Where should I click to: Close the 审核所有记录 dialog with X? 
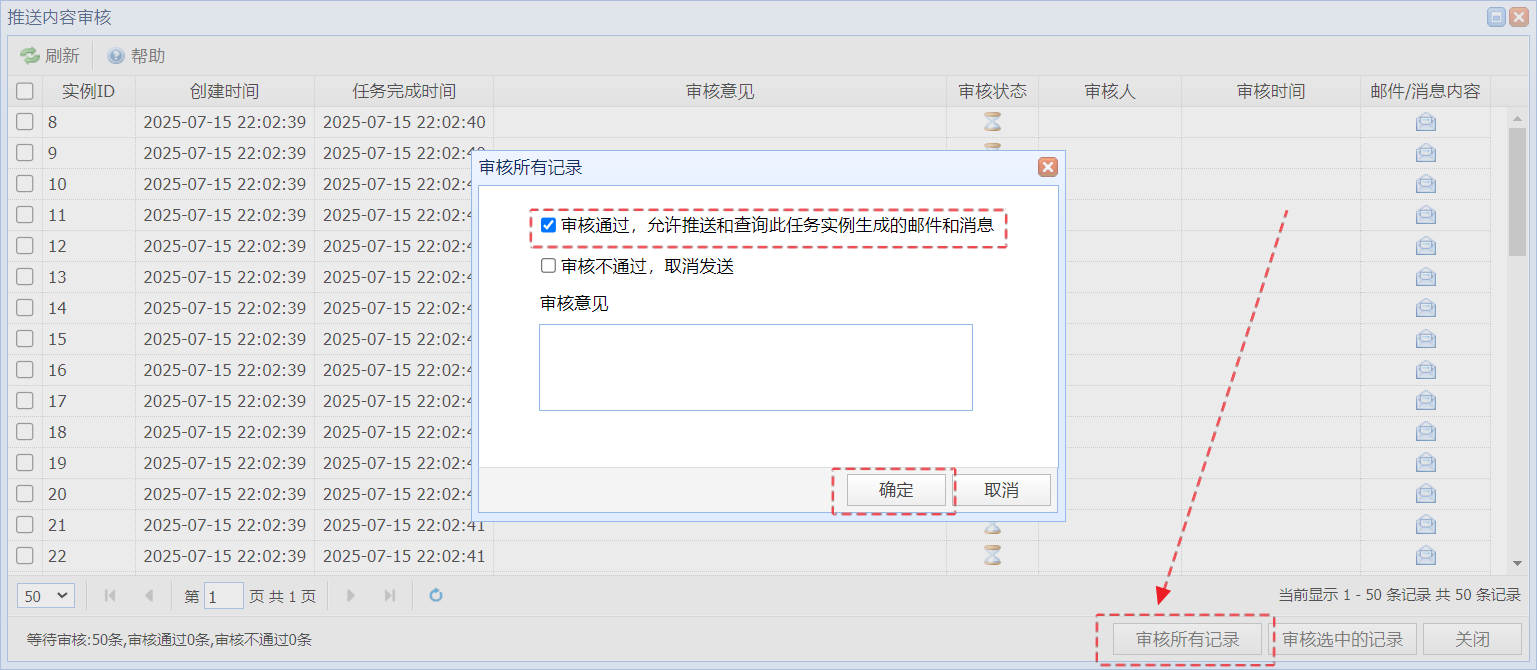1047,167
